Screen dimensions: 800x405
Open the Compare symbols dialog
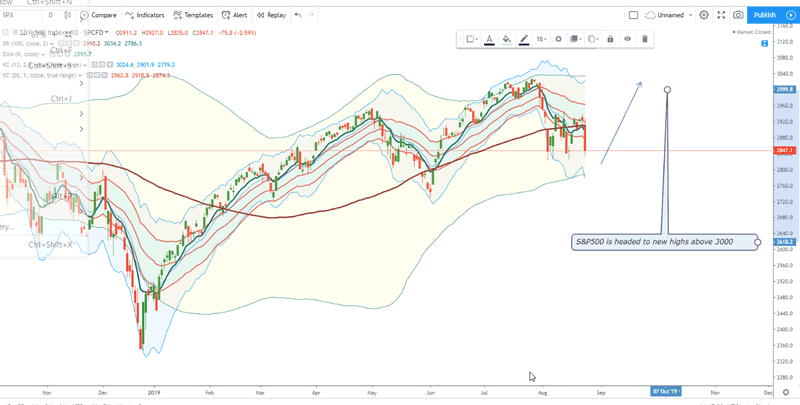(98, 15)
